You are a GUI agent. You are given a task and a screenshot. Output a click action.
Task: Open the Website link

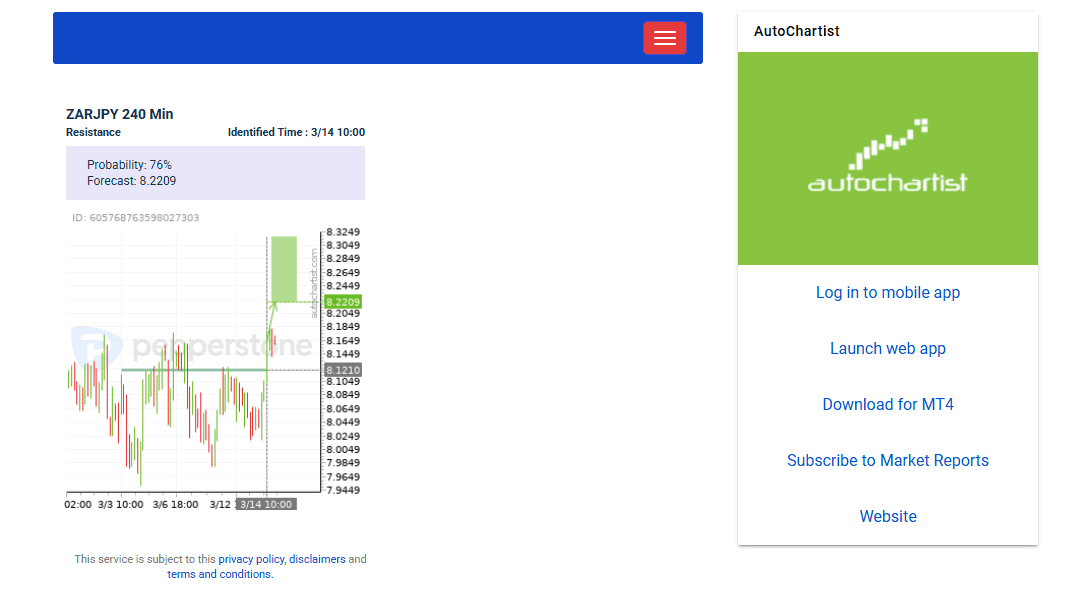pyautogui.click(x=888, y=516)
